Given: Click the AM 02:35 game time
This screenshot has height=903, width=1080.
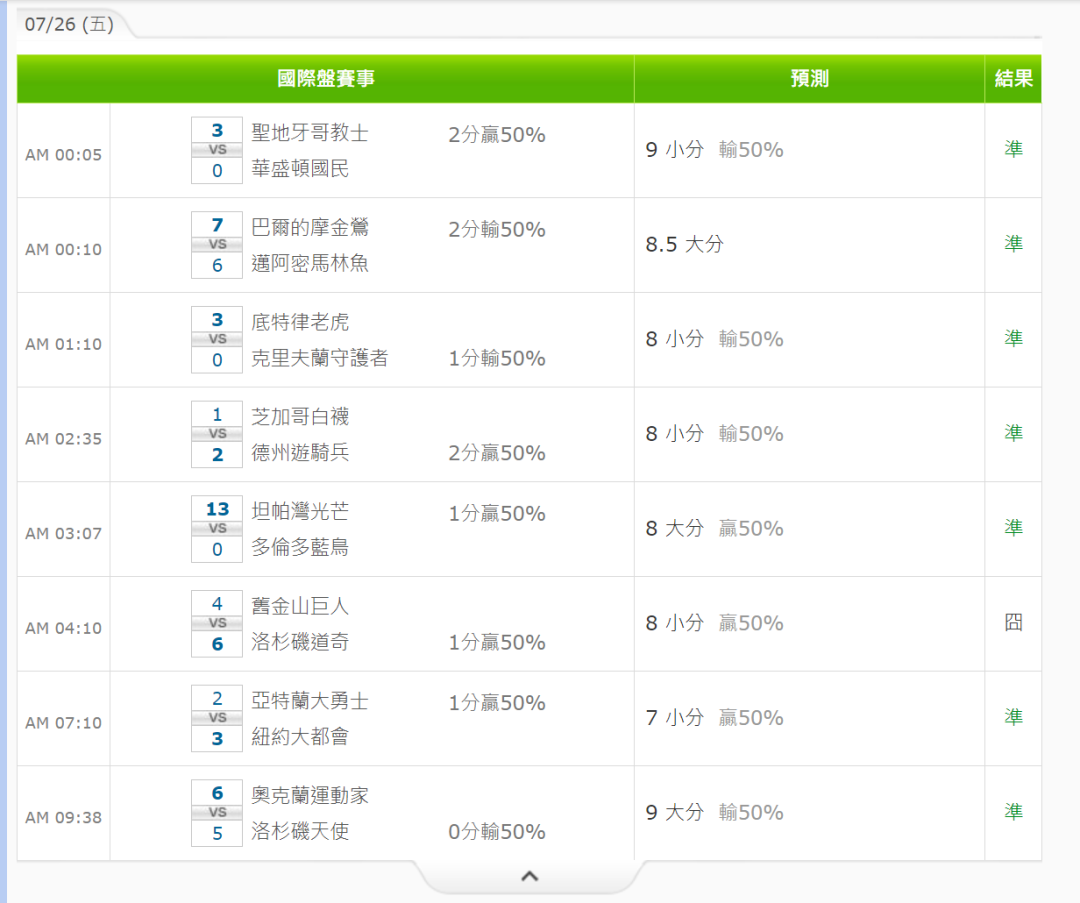Looking at the screenshot, I should pos(63,439).
